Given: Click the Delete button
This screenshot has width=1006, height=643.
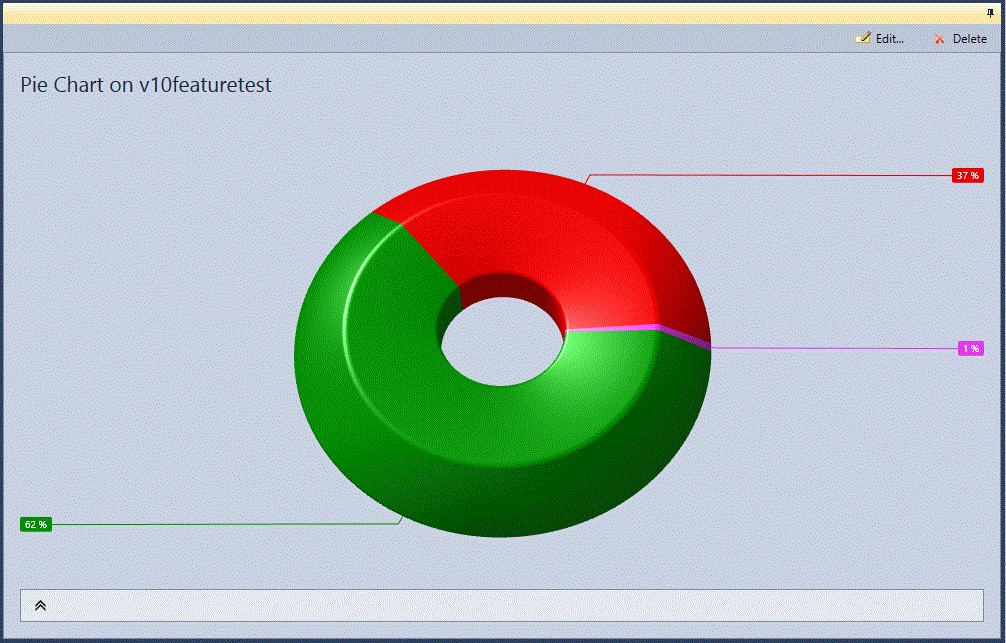Looking at the screenshot, I should [960, 39].
